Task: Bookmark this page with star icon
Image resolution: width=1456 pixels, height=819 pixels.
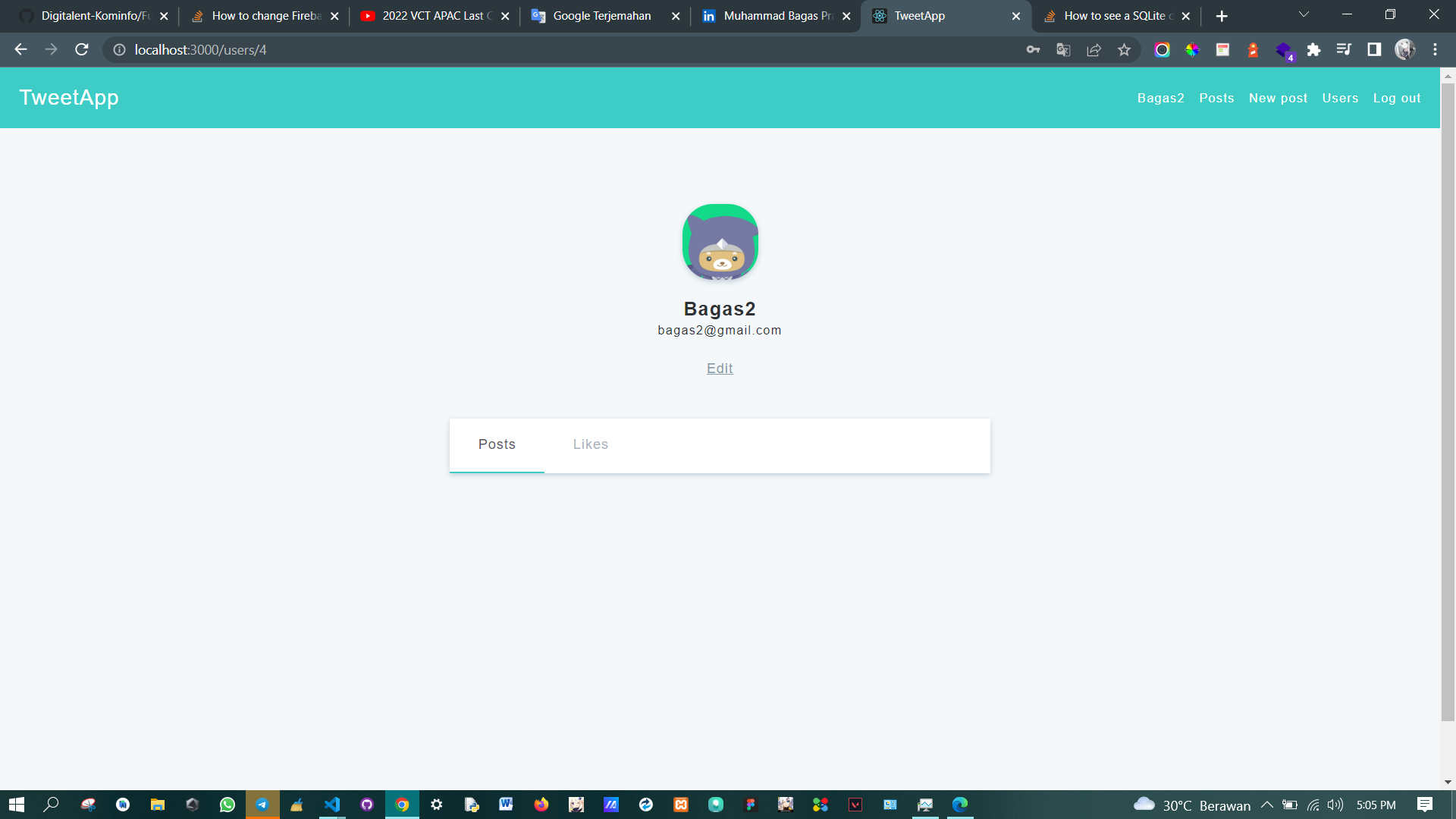Action: [x=1124, y=50]
